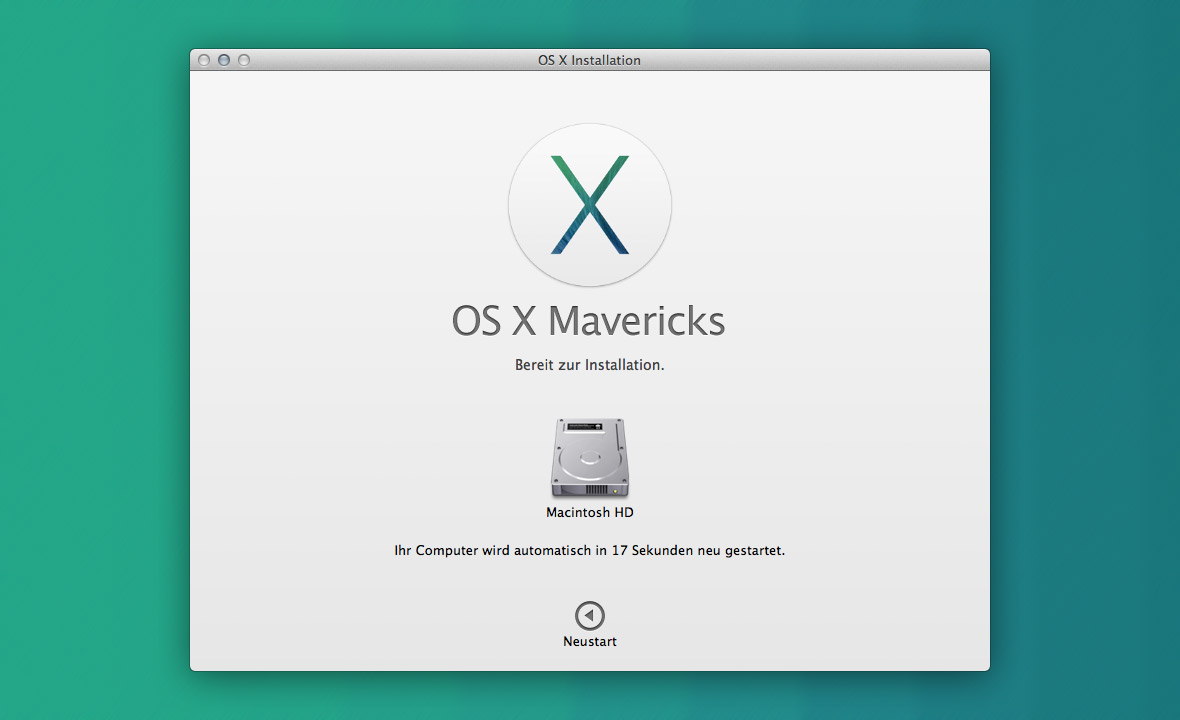Minimize the OS X Installation window

click(x=224, y=60)
